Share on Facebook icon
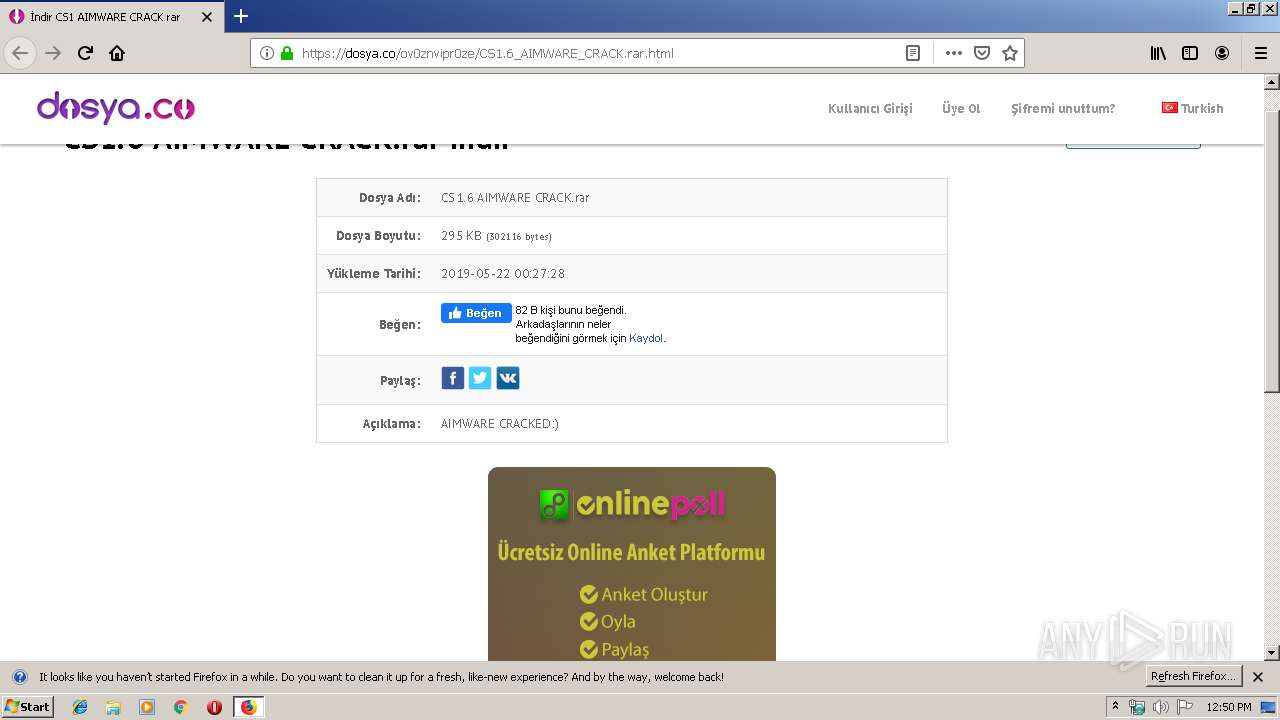This screenshot has width=1280, height=720. point(453,378)
